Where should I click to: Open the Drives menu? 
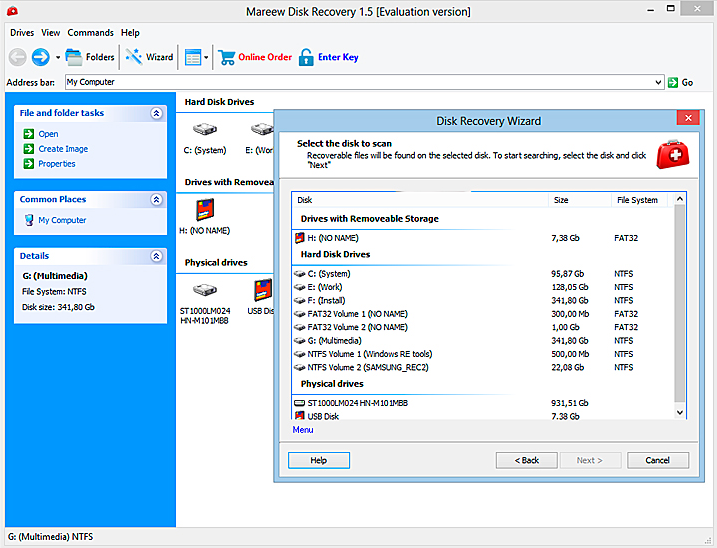22,33
